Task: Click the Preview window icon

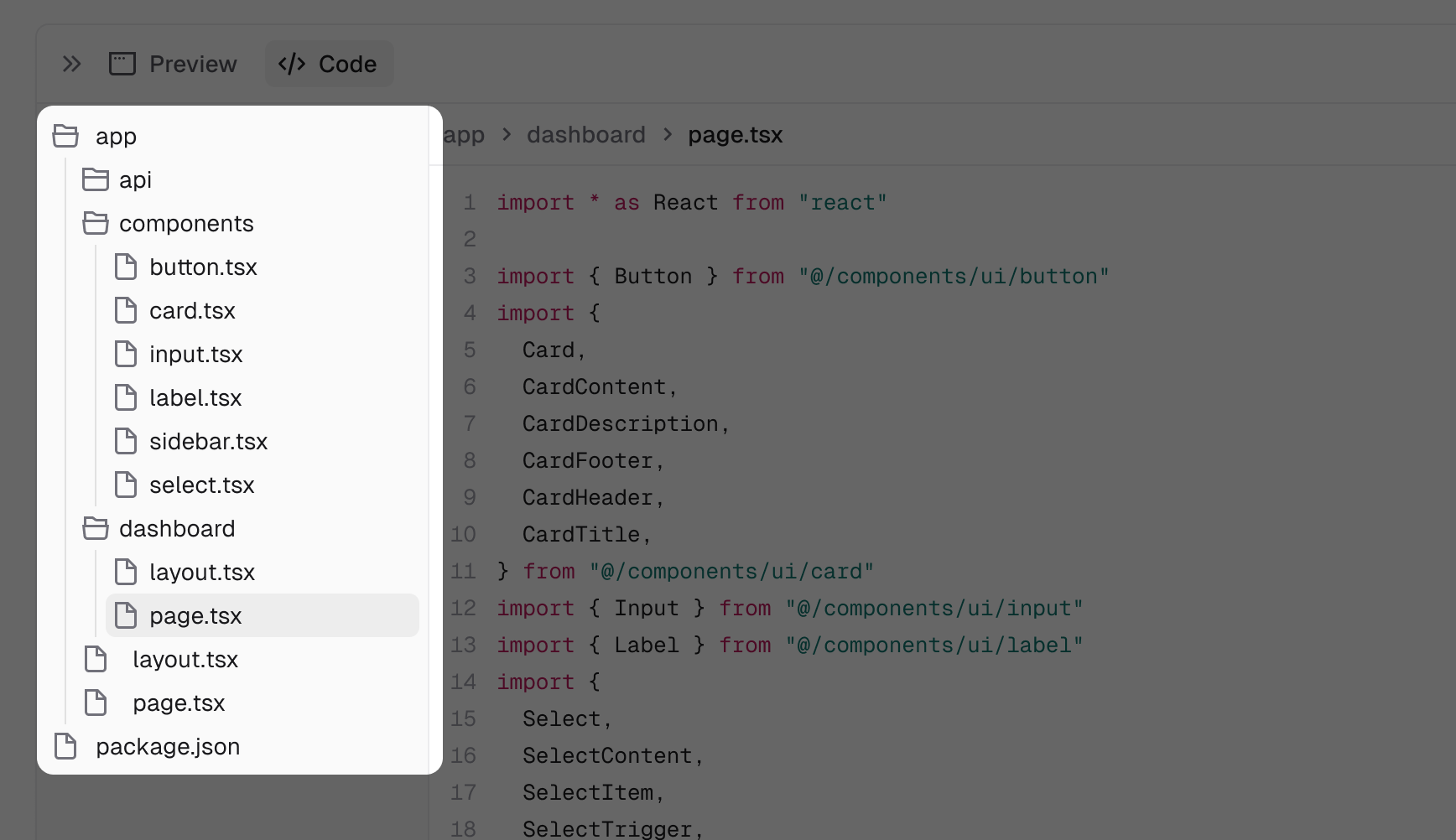Action: 122,64
